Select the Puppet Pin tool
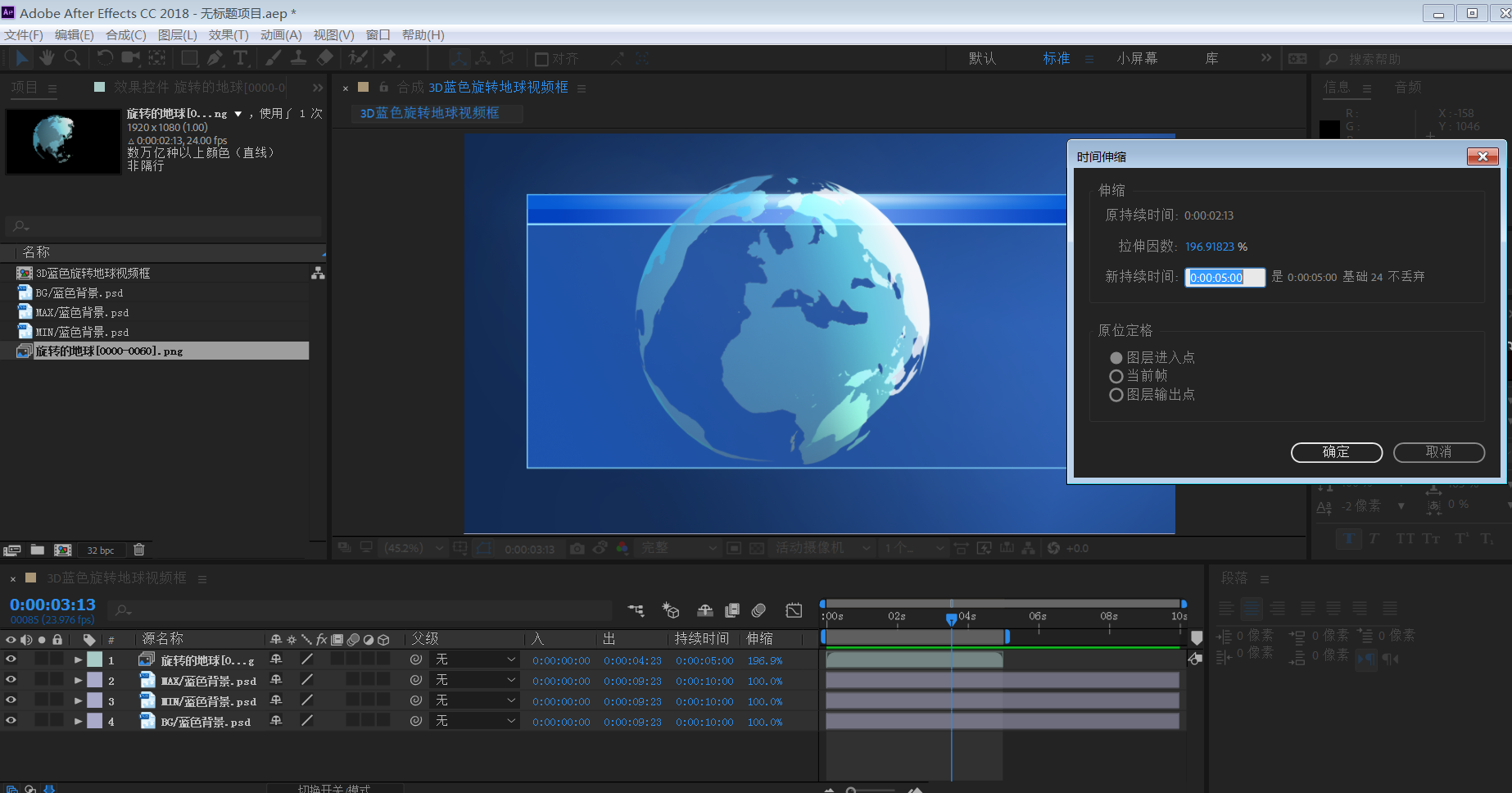The width and height of the screenshot is (1512, 793). pos(388,57)
